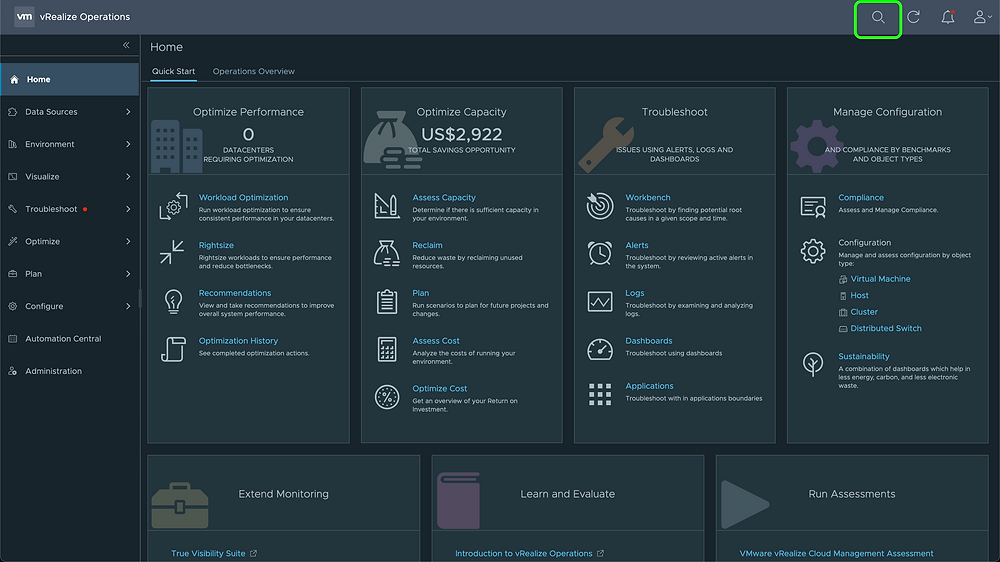The width and height of the screenshot is (1000, 562).
Task: Open VMware vRealize Cloud Management Assessment link
Action: (x=836, y=554)
